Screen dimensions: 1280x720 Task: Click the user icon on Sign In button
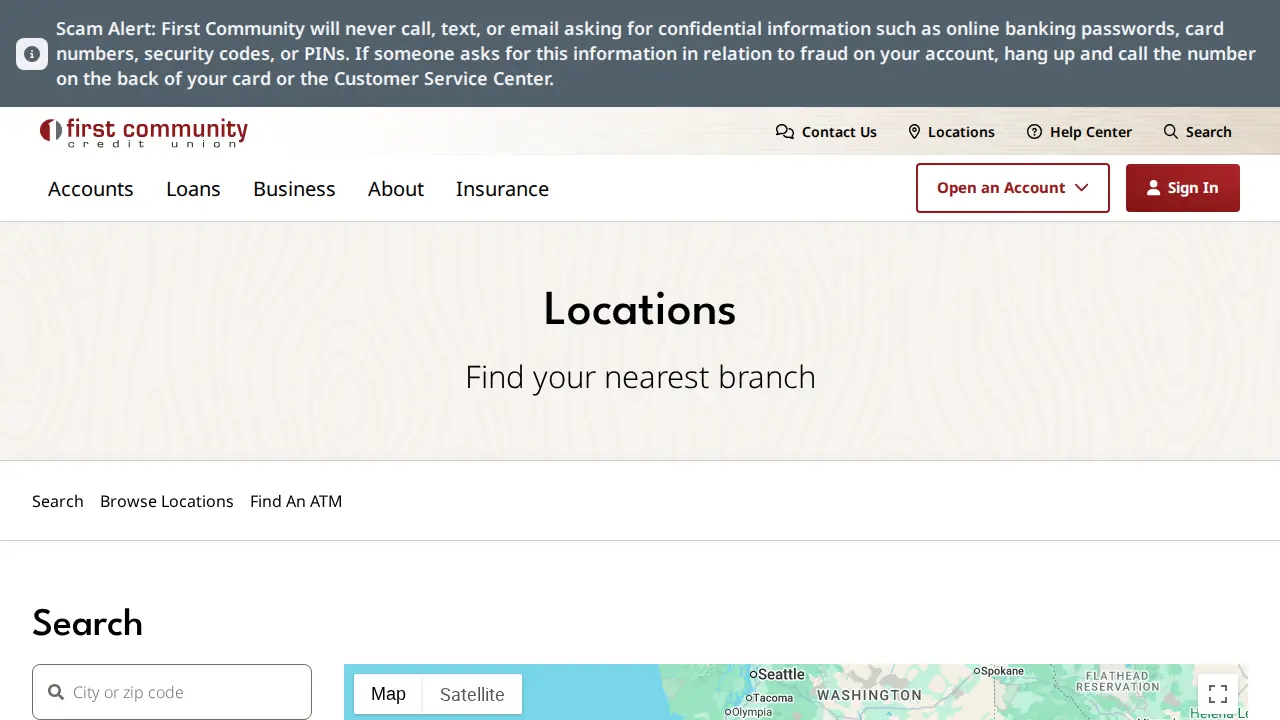1153,188
